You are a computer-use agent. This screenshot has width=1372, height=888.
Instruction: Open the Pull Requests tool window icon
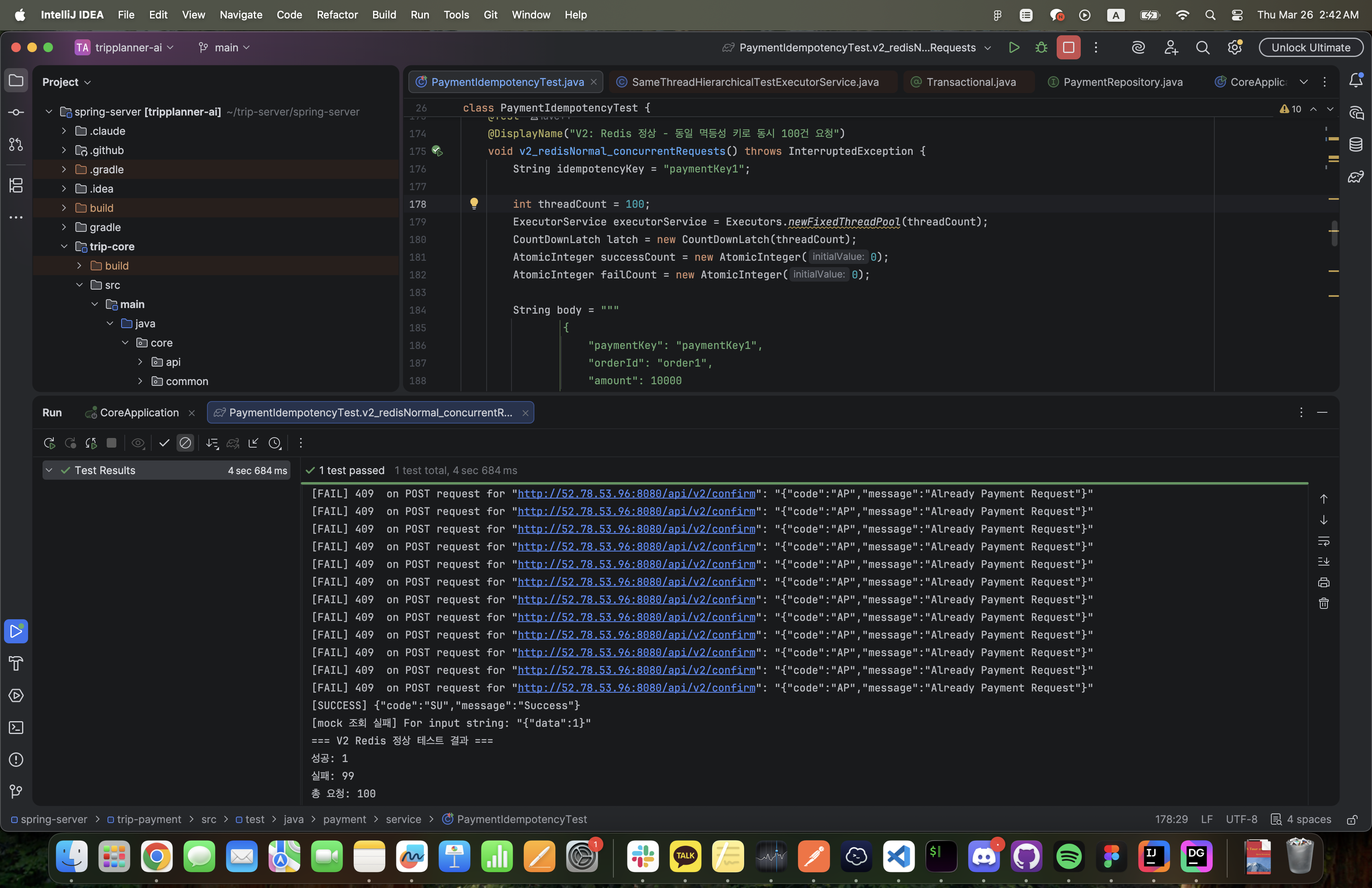16,145
